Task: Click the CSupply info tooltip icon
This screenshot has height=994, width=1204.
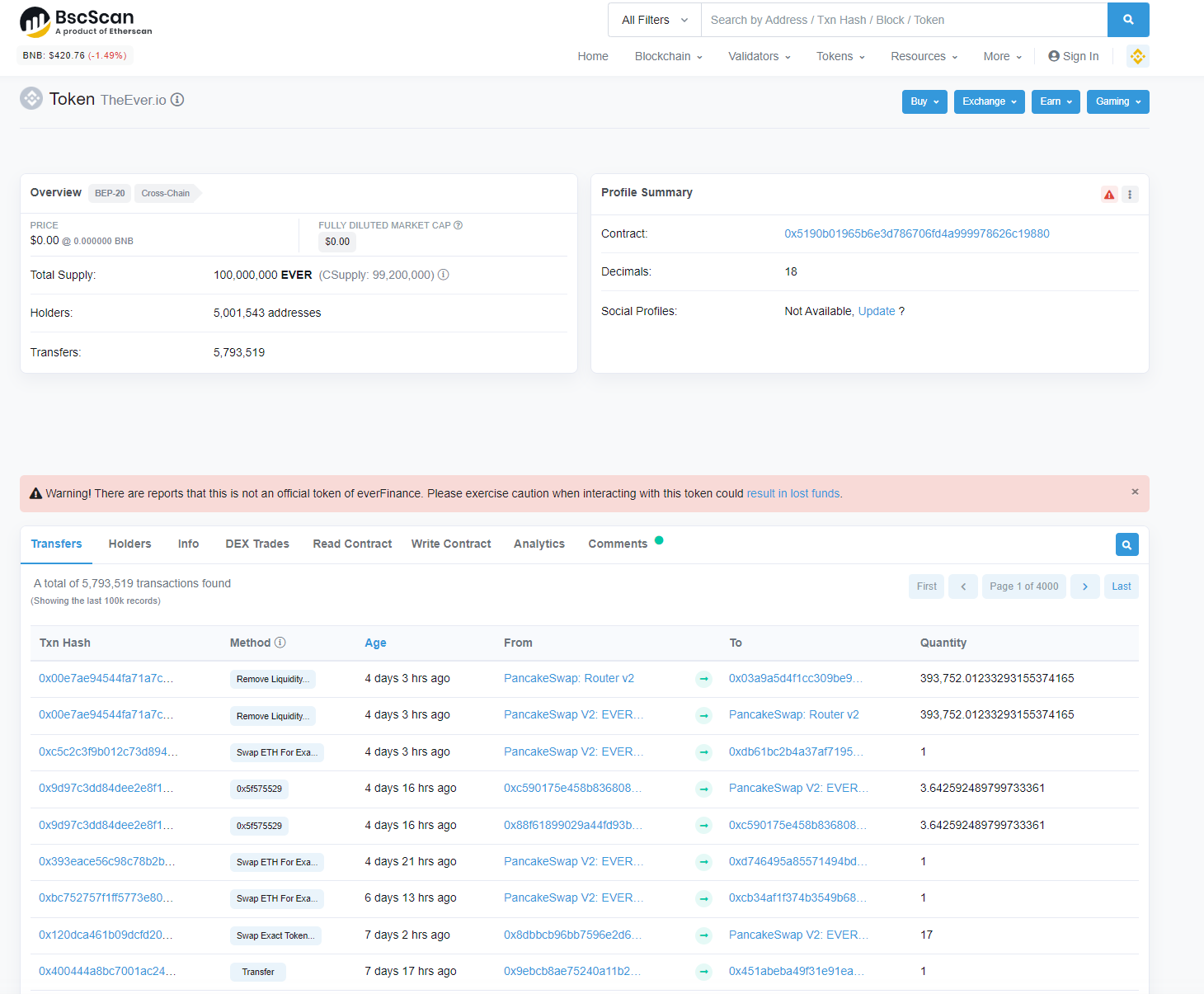Action: [444, 275]
